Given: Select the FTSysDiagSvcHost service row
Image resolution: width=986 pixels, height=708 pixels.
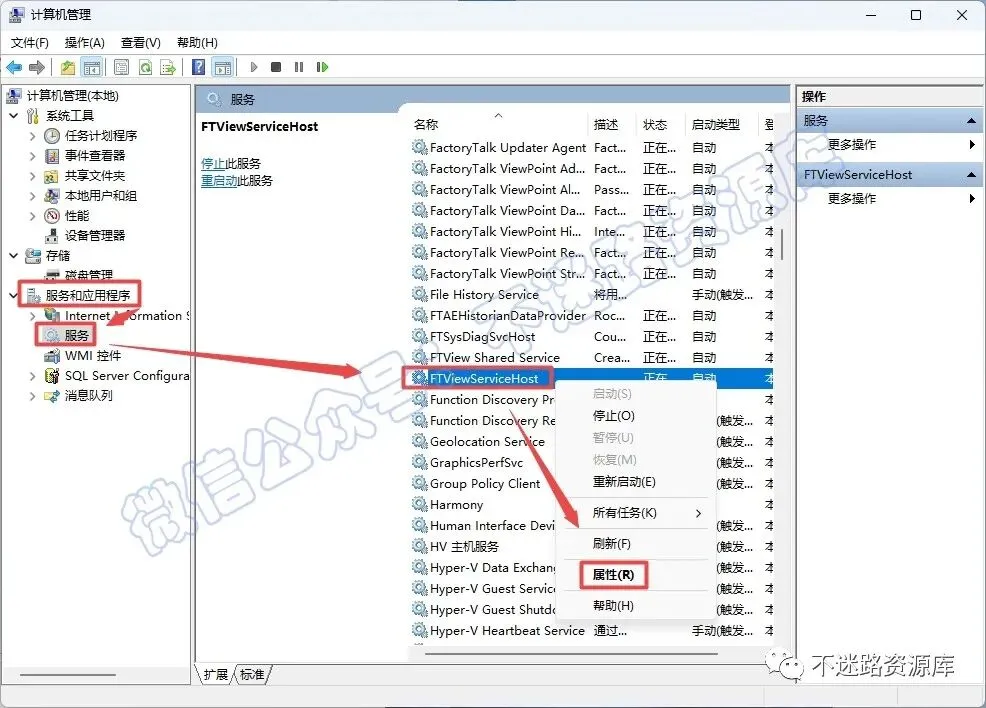Looking at the screenshot, I should click(x=592, y=336).
